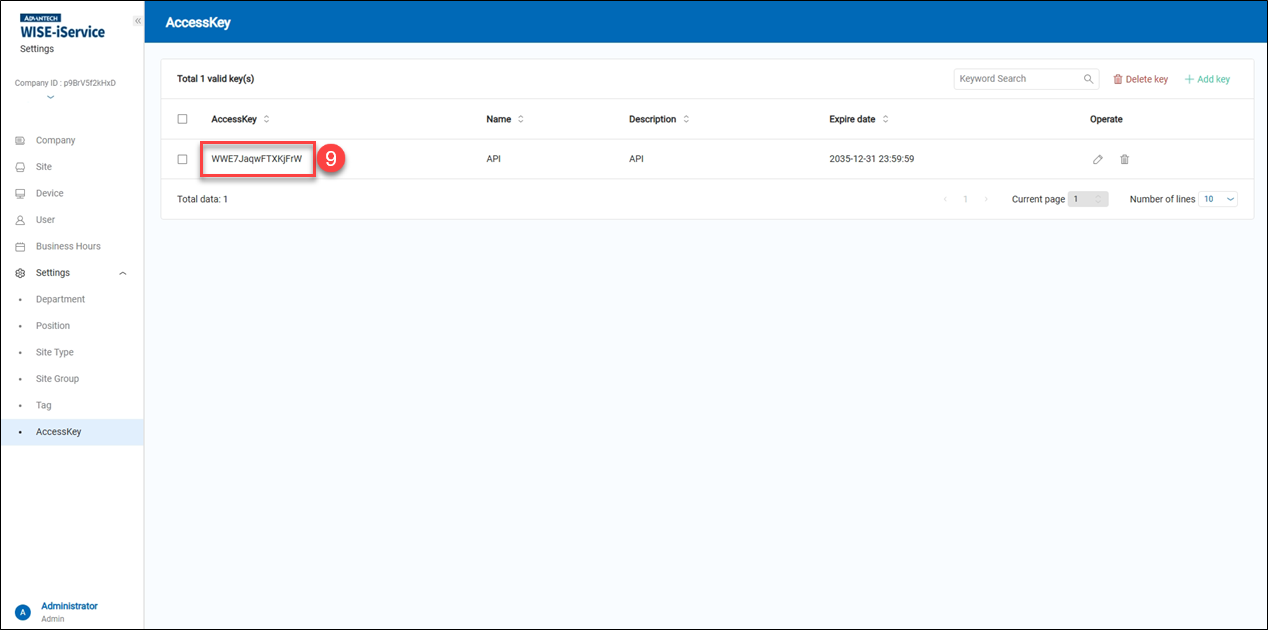1268x630 pixels.
Task: Click the Add key button
Action: pyautogui.click(x=1207, y=78)
